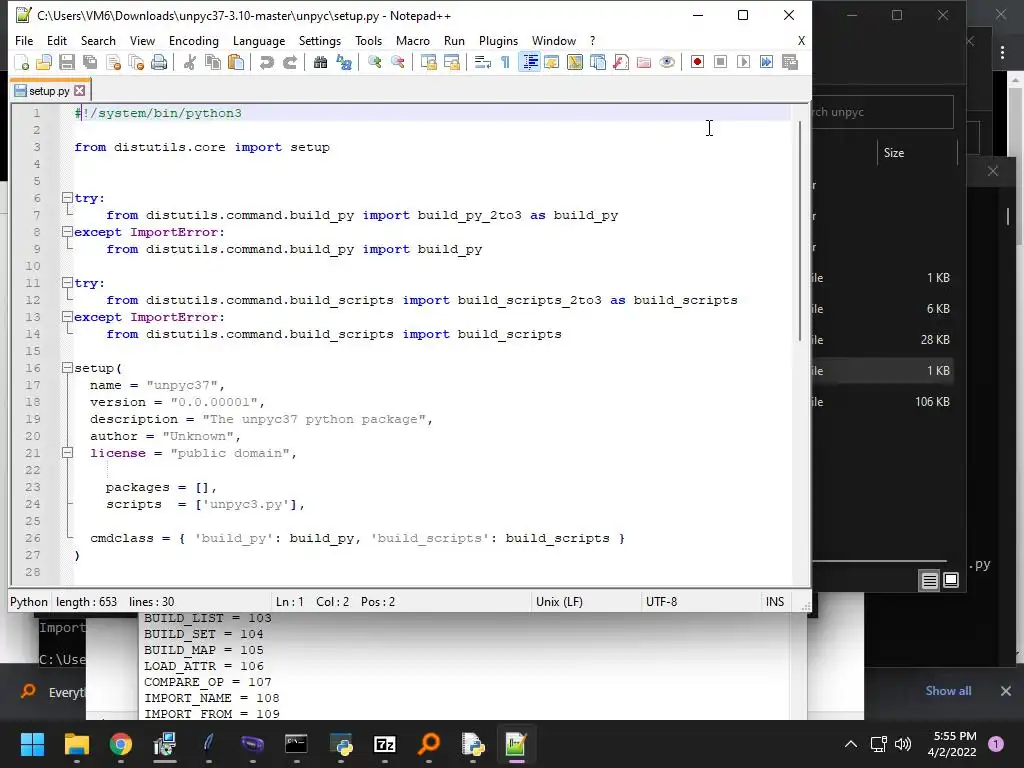This screenshot has height=768, width=1024.
Task: Start macro recording with red dot icon
Action: coord(697,62)
